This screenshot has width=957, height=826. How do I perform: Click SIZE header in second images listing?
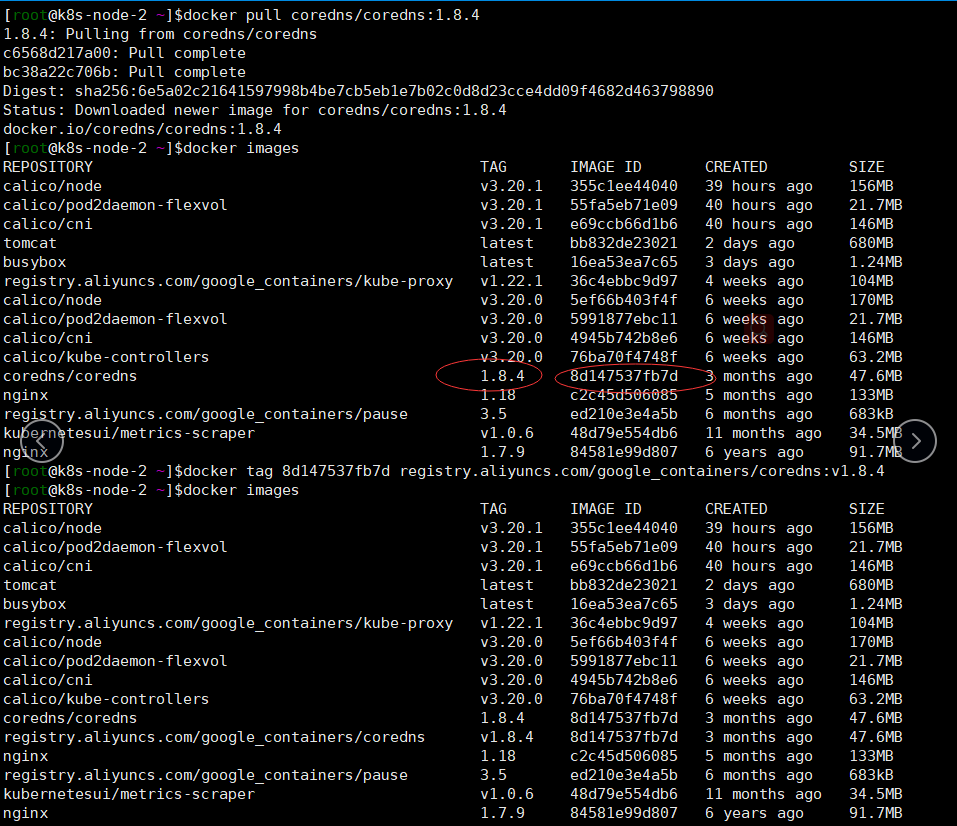point(867,509)
